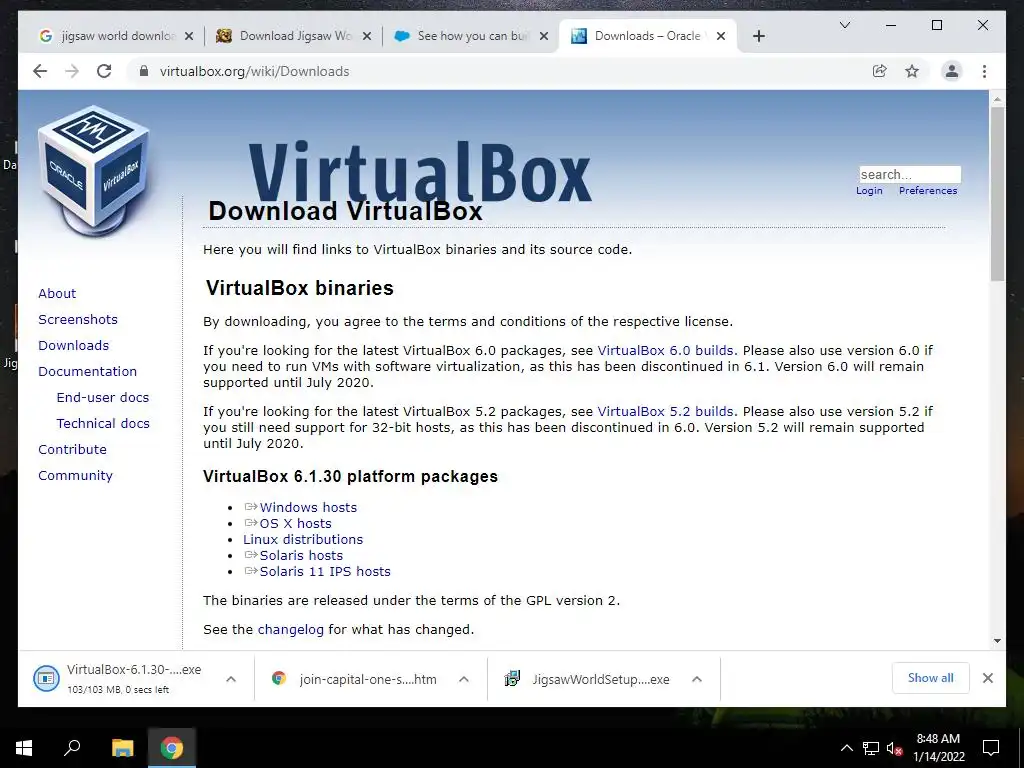
Task: Open Community in the sidebar
Action: pos(75,475)
